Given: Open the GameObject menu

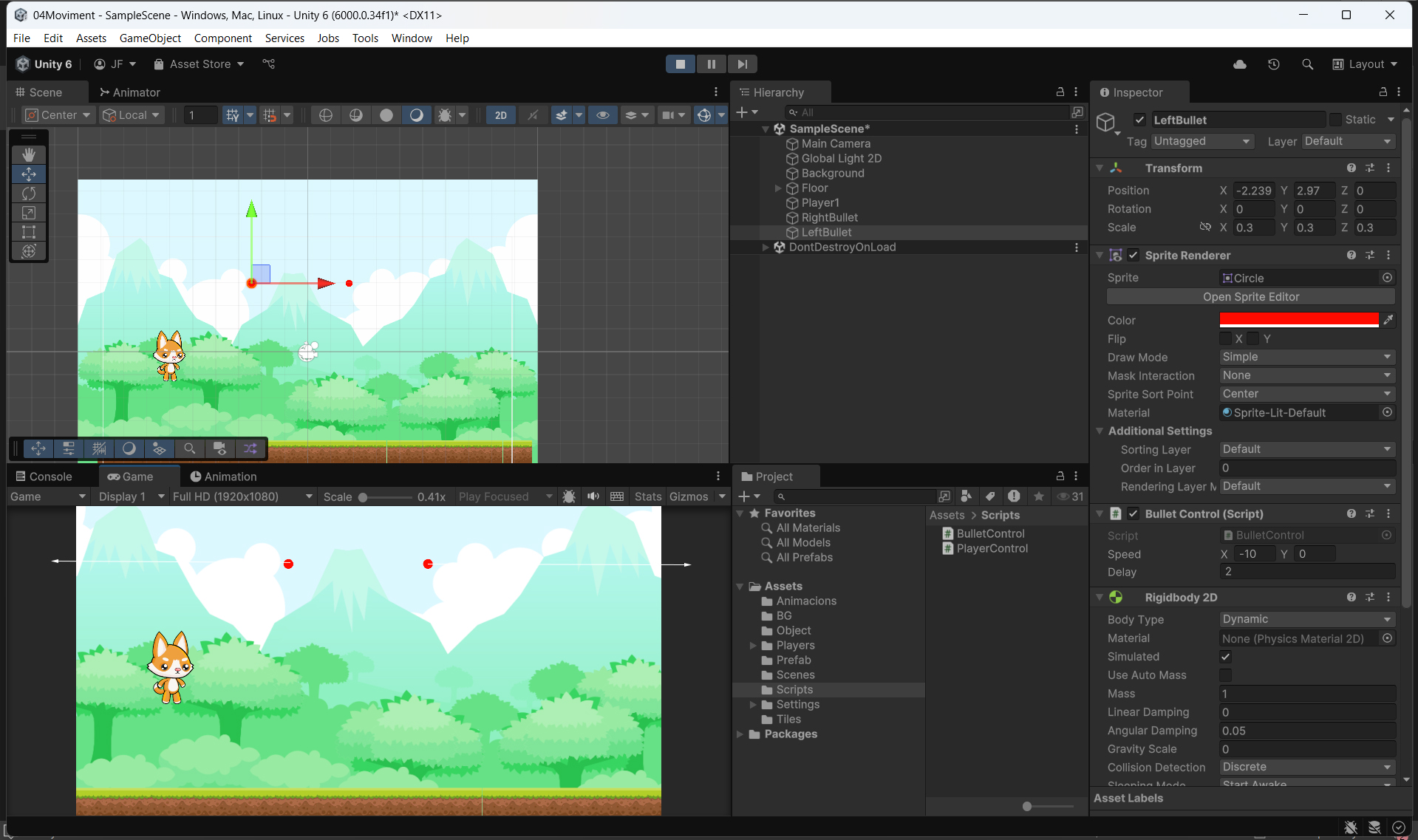Looking at the screenshot, I should [150, 38].
